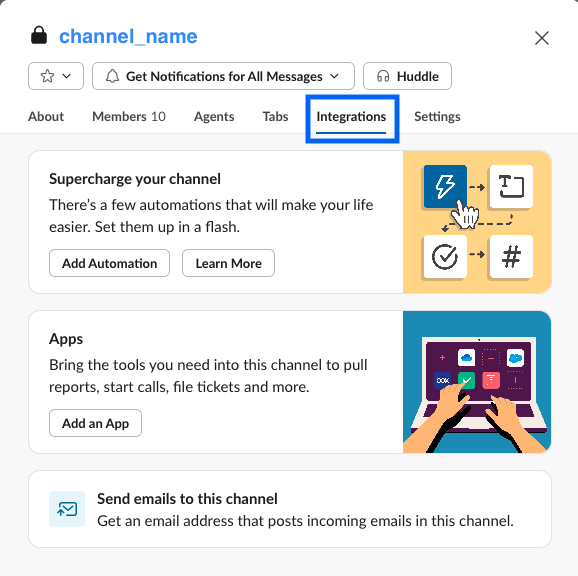Open the Settings tab

[x=437, y=116]
